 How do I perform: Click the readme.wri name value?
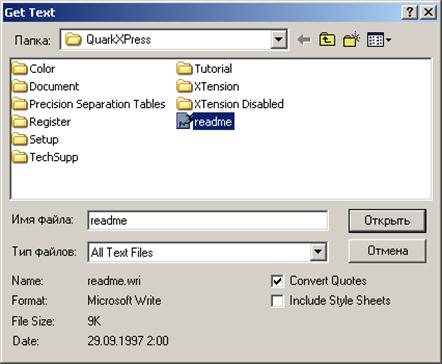tap(114, 281)
